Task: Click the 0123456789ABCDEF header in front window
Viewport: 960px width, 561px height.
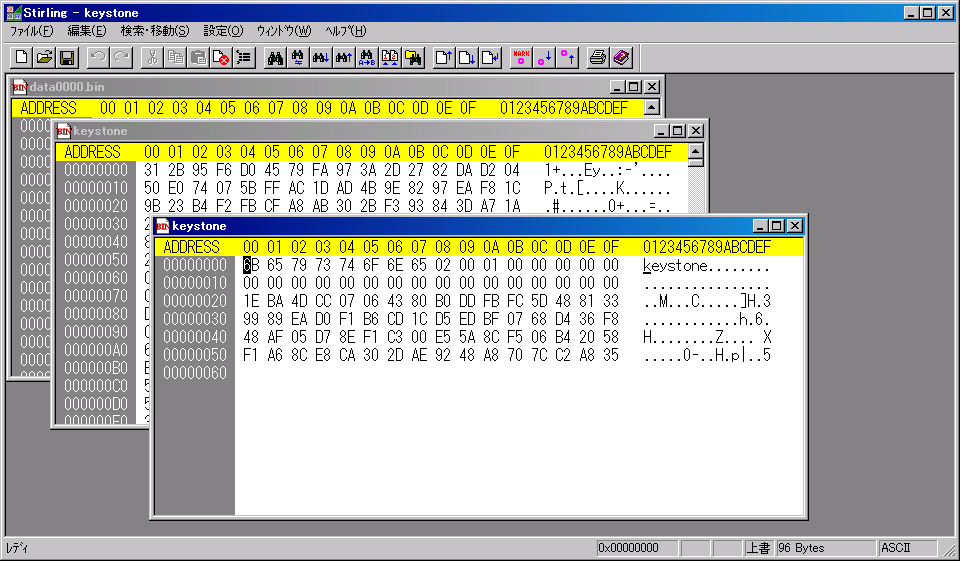Action: (707, 247)
